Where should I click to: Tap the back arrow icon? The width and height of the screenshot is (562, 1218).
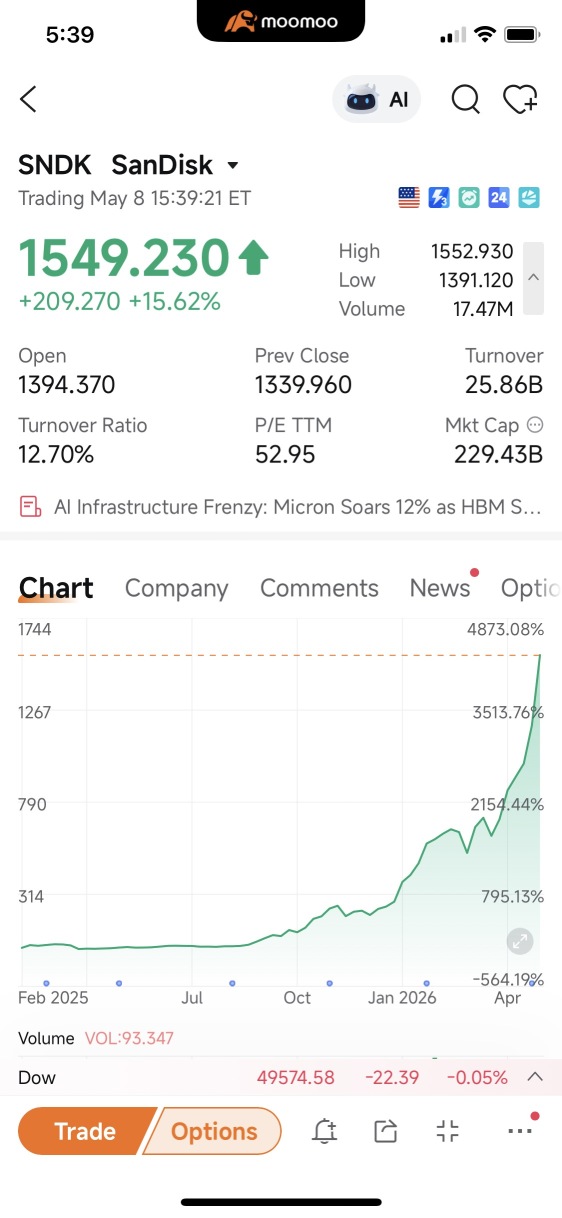28,99
